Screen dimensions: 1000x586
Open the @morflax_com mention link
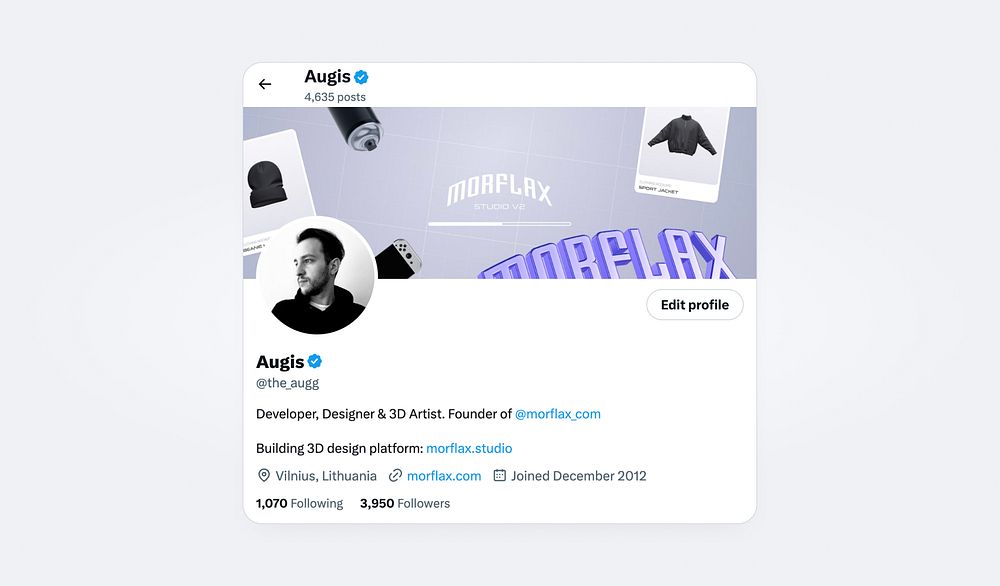tap(557, 414)
